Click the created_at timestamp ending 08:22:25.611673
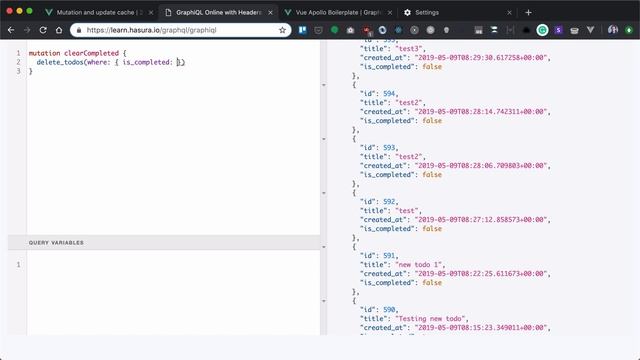Viewport: 640px width, 360px height. tap(481, 273)
